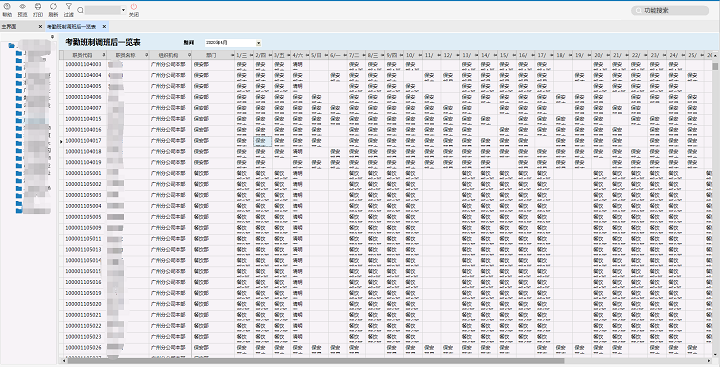Click the 打印 print icon
Image resolution: width=720 pixels, height=367 pixels.
(x=38, y=7)
